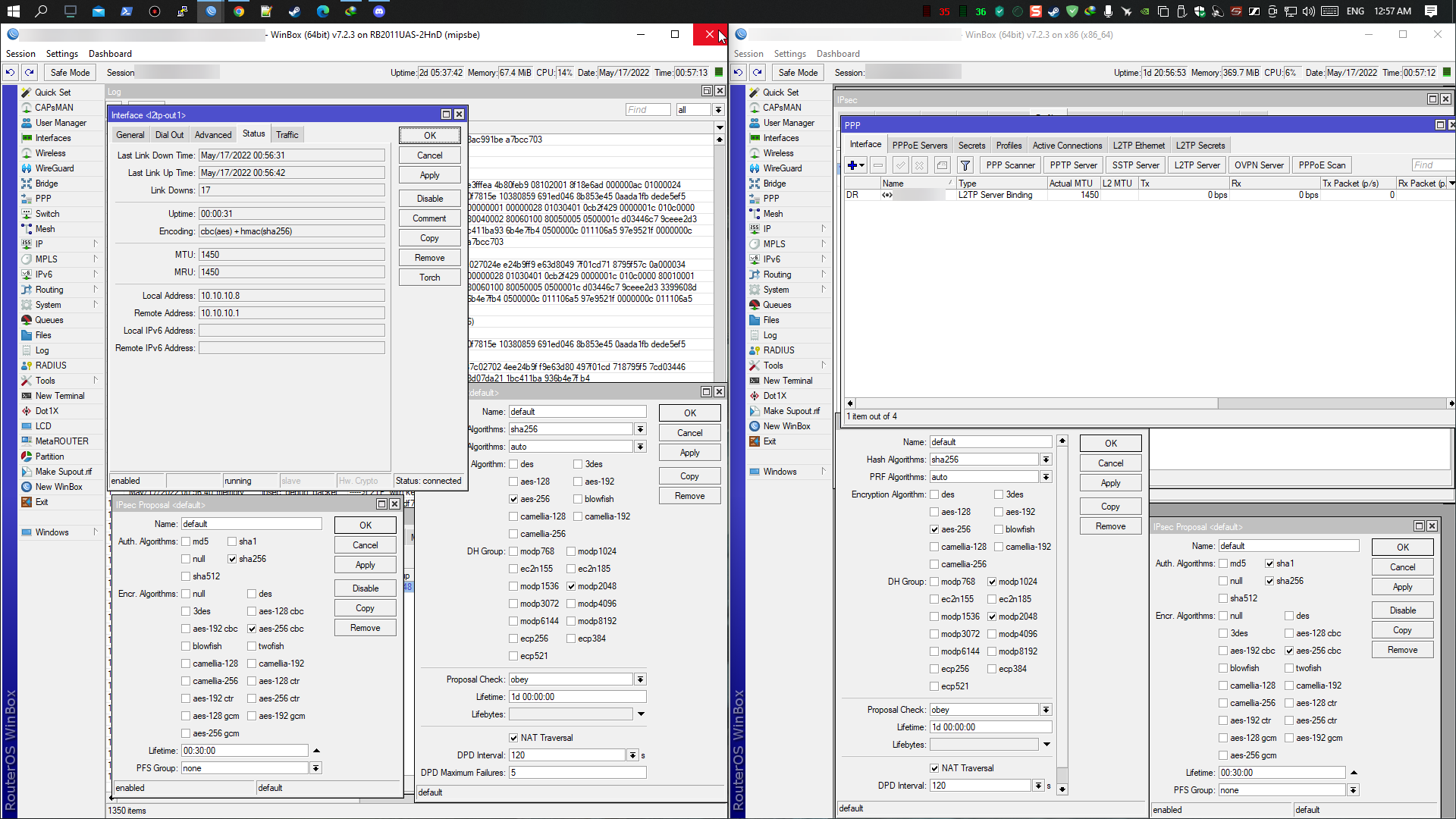The width and height of the screenshot is (1456, 819).
Task: Open DPD Interval dropdown in left profile
Action: click(x=632, y=755)
